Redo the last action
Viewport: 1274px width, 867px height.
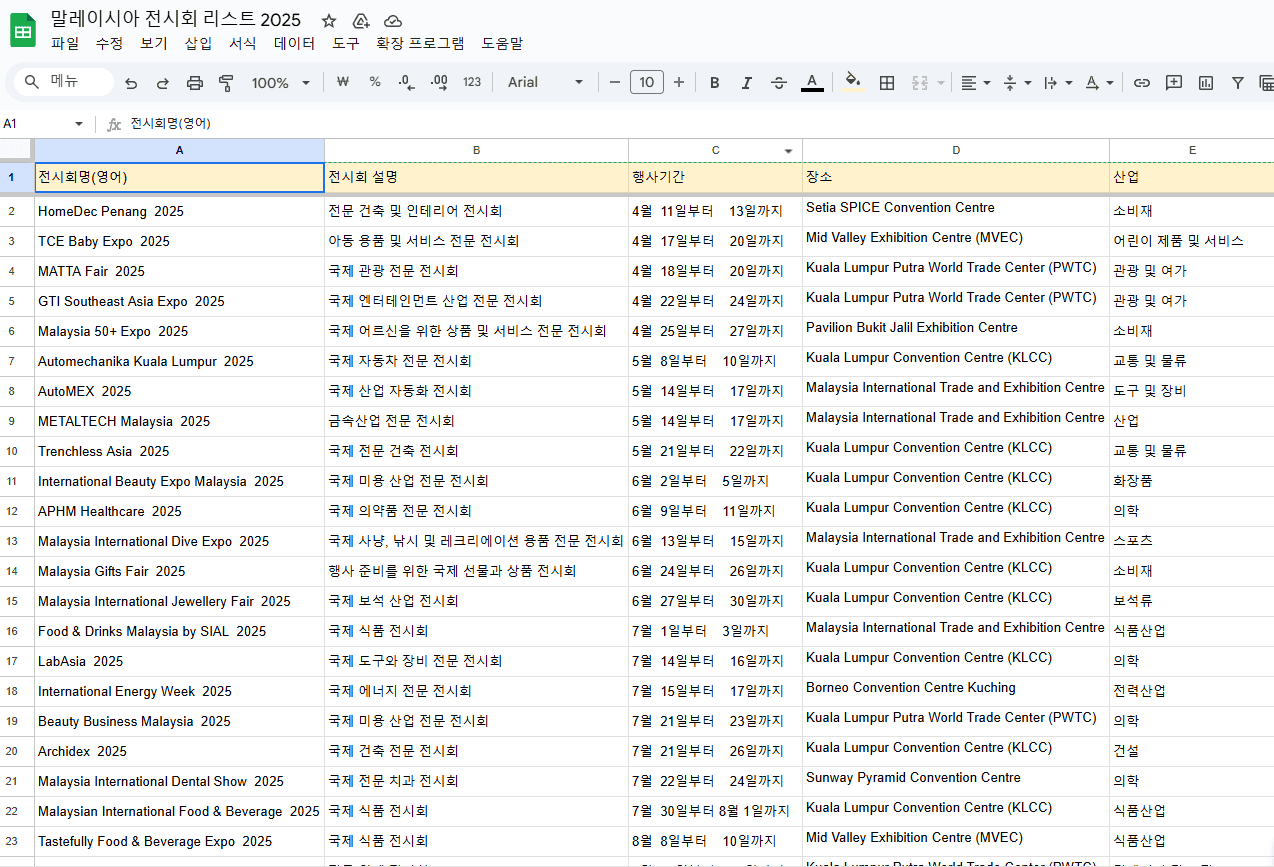[163, 83]
